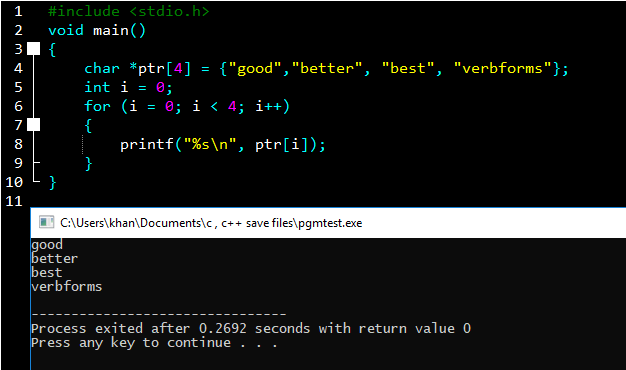The height and width of the screenshot is (370, 626).
Task: Click the closing brace on line 10
Action: point(52,182)
